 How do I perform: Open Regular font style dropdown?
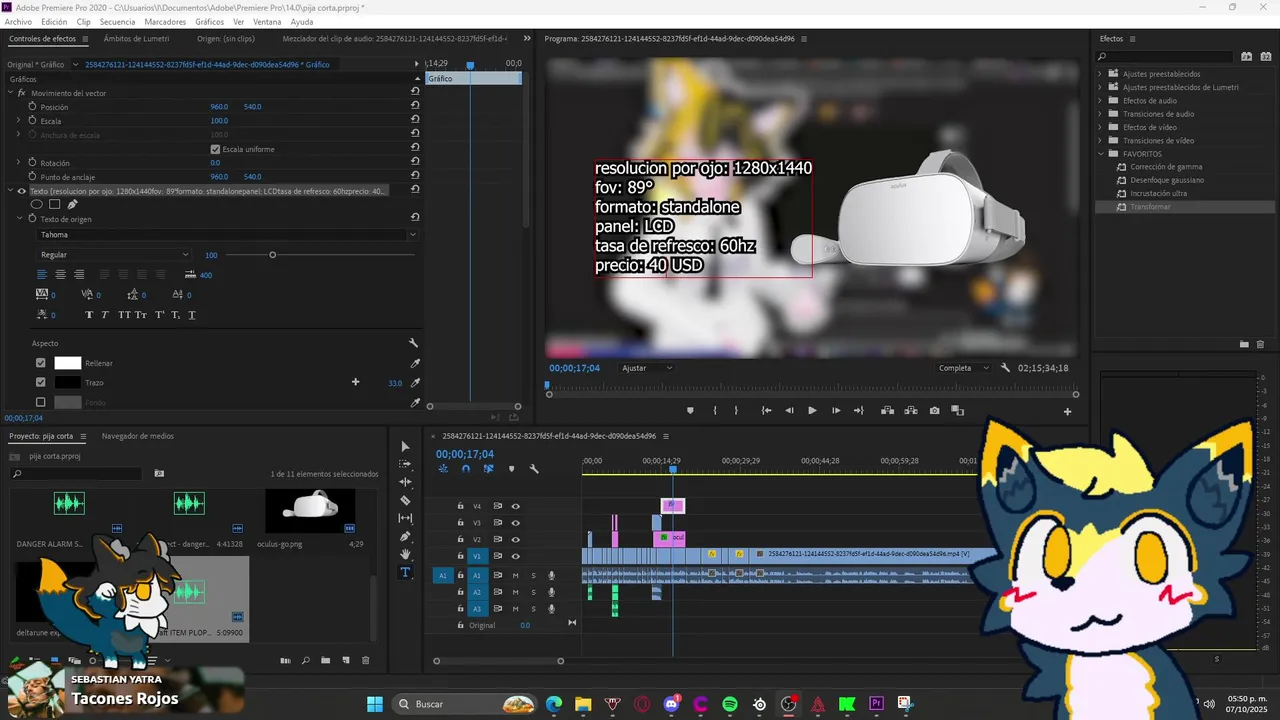tap(113, 255)
